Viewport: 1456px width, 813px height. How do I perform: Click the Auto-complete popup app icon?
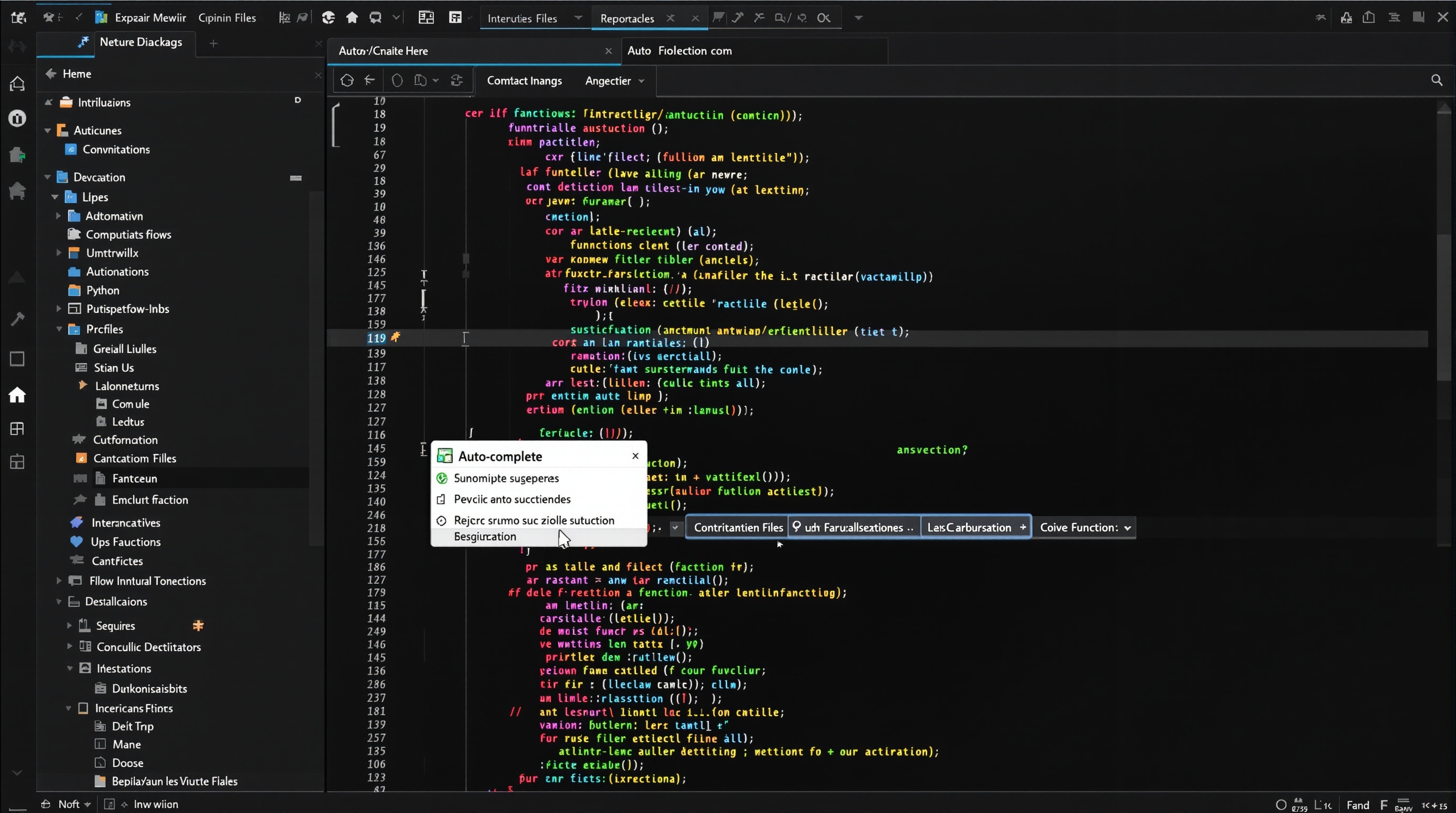tap(445, 456)
